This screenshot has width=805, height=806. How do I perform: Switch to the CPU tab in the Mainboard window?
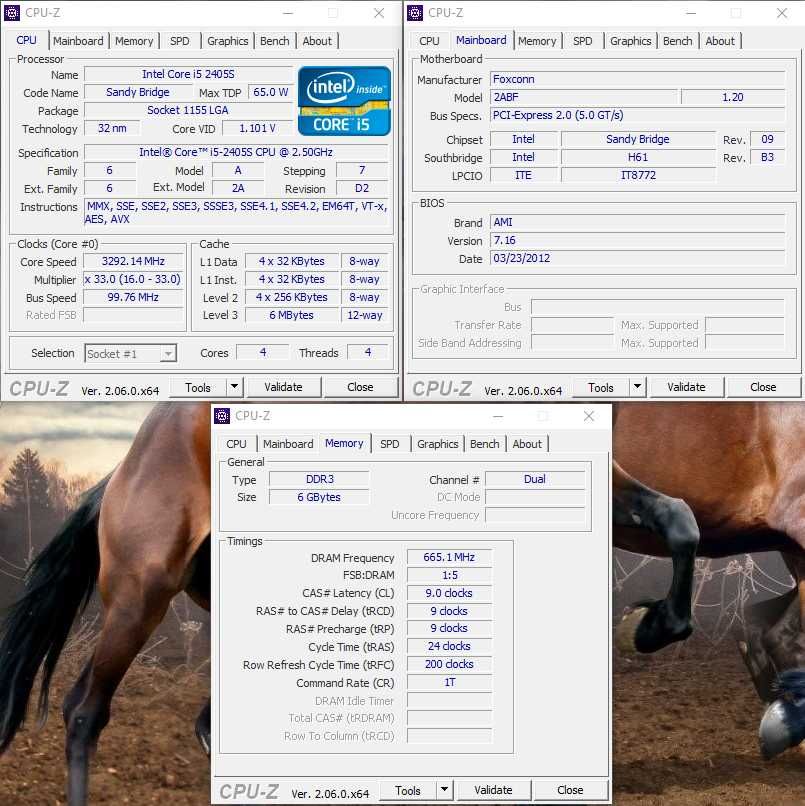(429, 41)
